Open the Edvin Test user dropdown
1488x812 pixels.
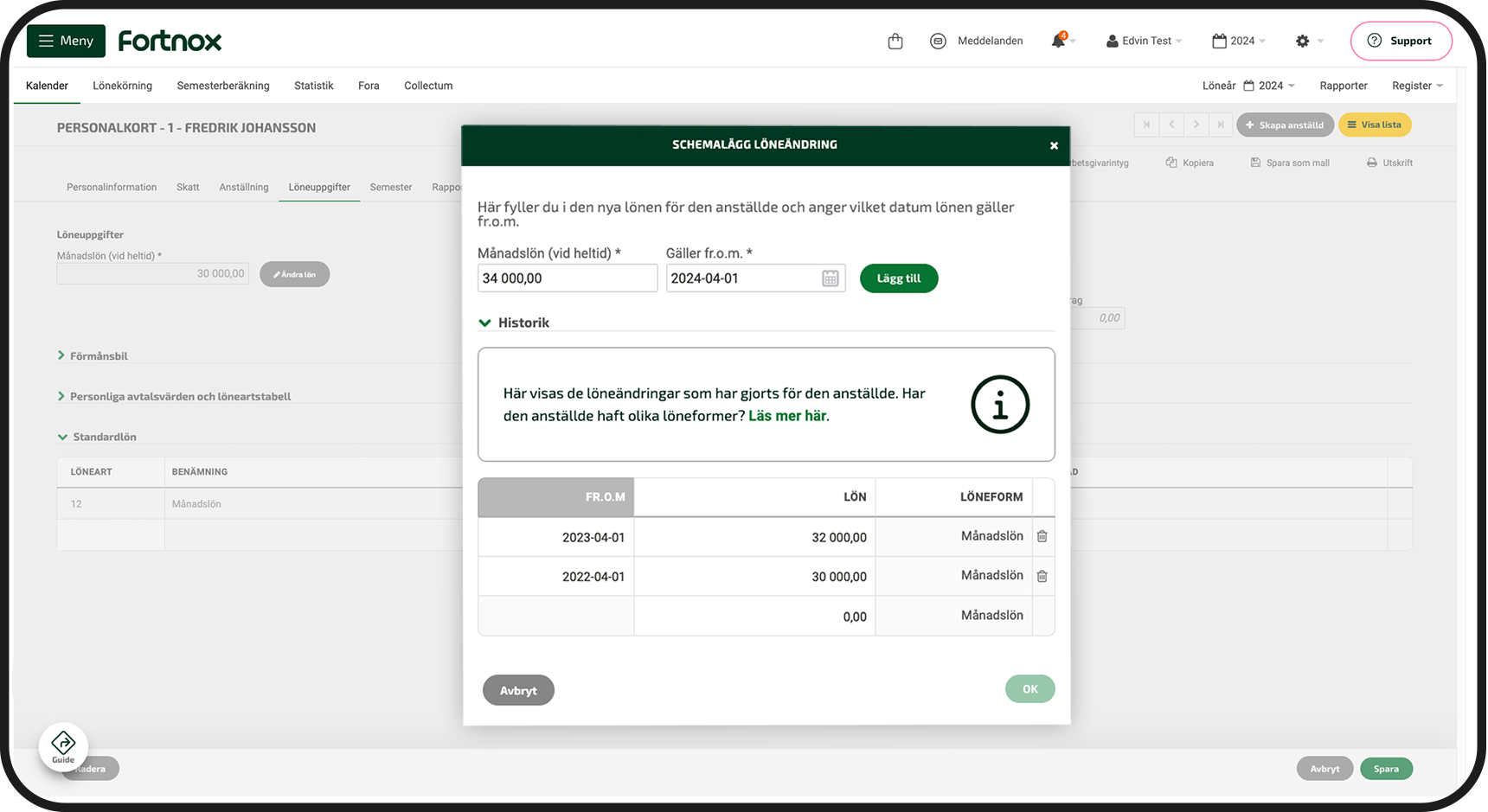[1145, 42]
